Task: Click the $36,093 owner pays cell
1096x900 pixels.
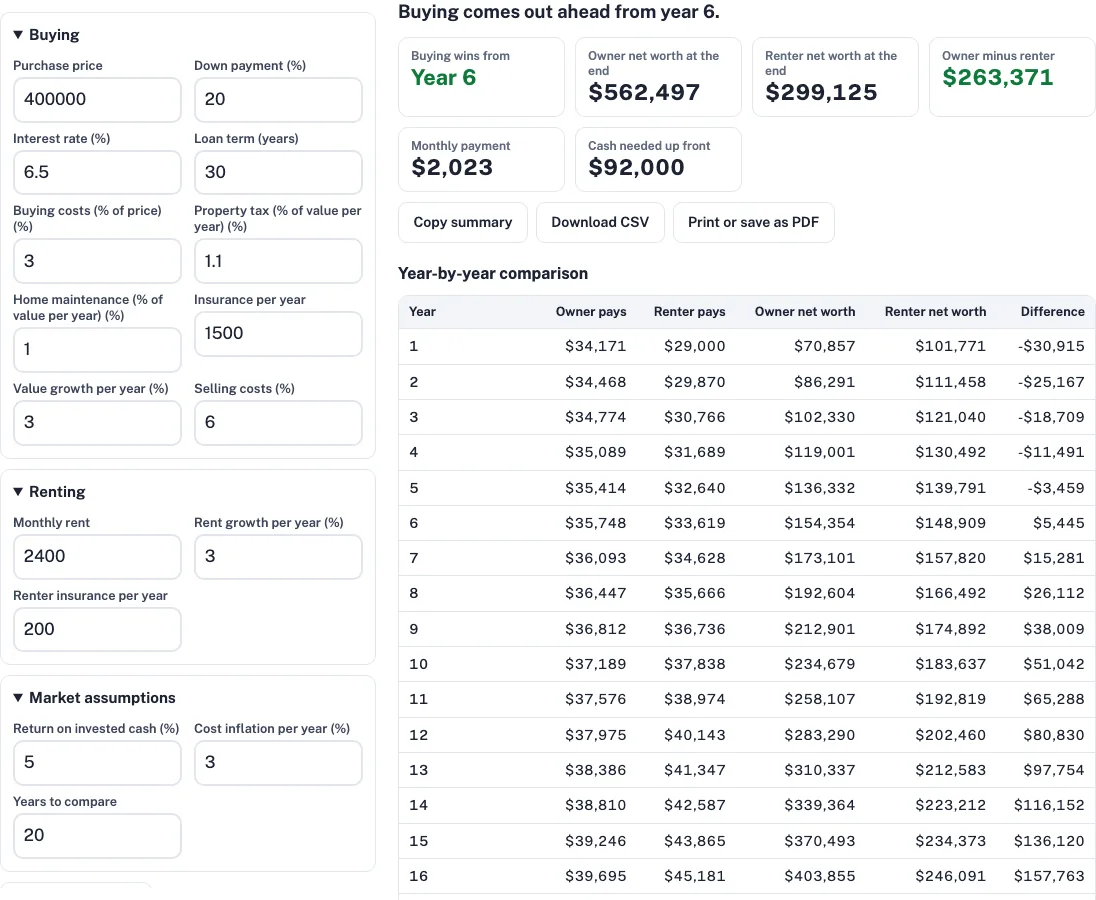Action: click(x=596, y=558)
